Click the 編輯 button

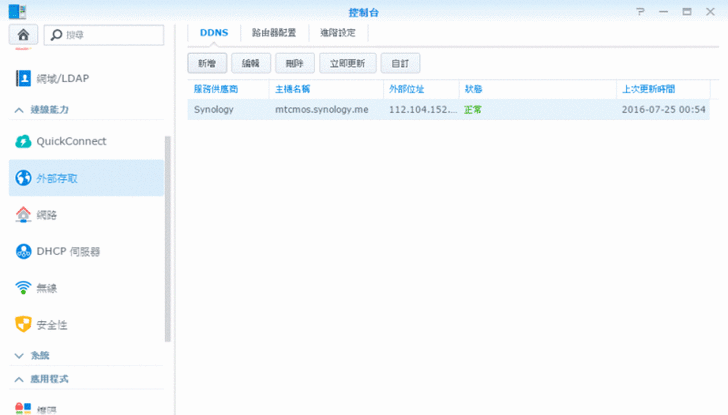click(251, 63)
